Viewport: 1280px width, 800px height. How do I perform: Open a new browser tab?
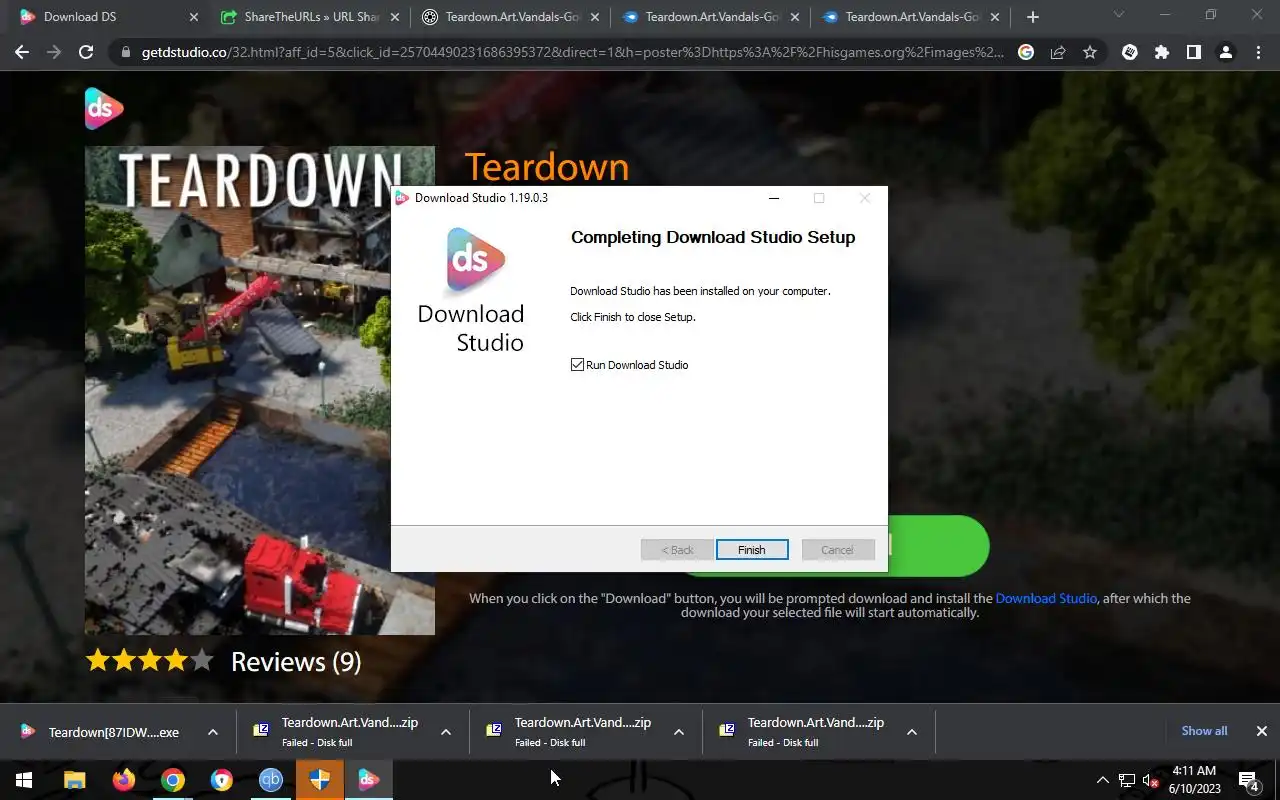click(x=1033, y=17)
